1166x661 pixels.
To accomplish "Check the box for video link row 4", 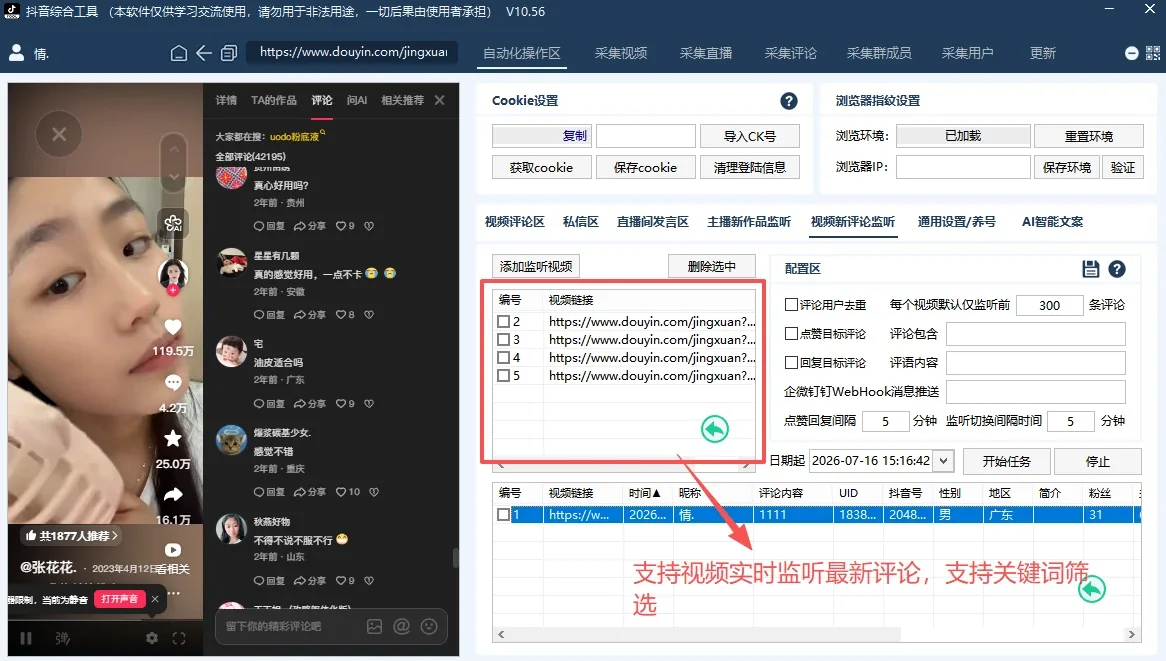I will click(x=503, y=358).
